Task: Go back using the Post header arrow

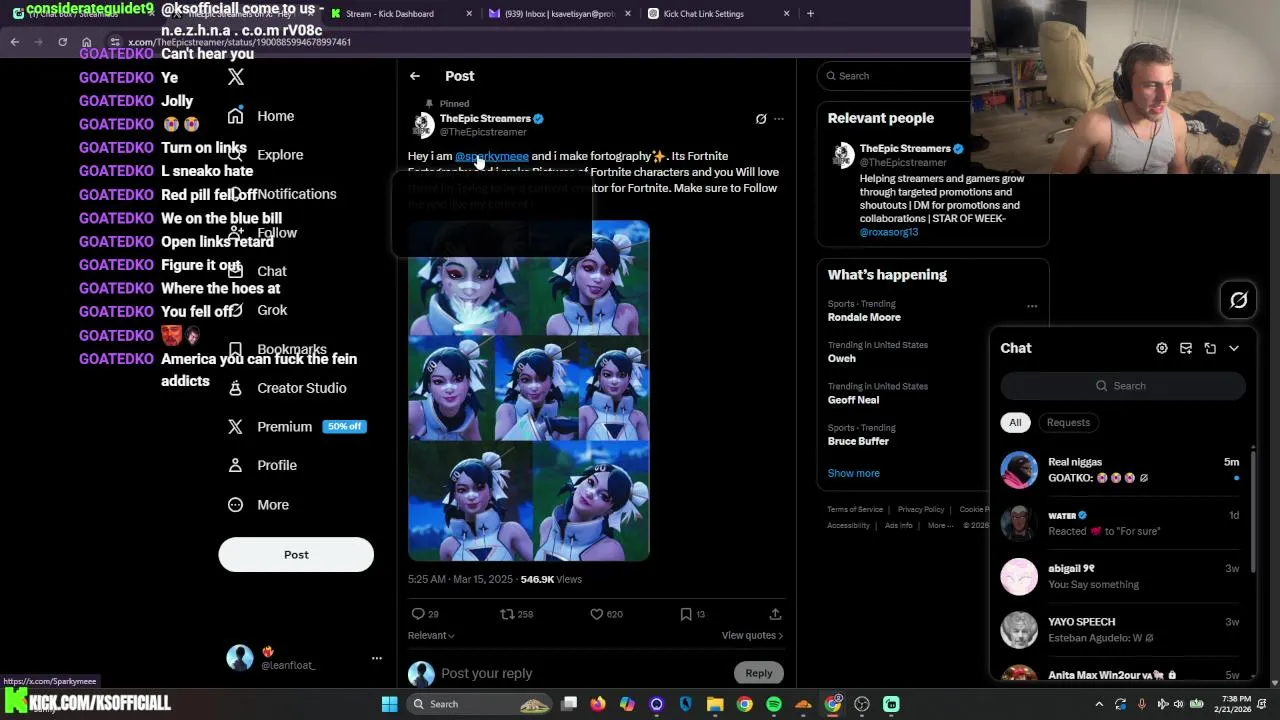Action: pos(414,76)
